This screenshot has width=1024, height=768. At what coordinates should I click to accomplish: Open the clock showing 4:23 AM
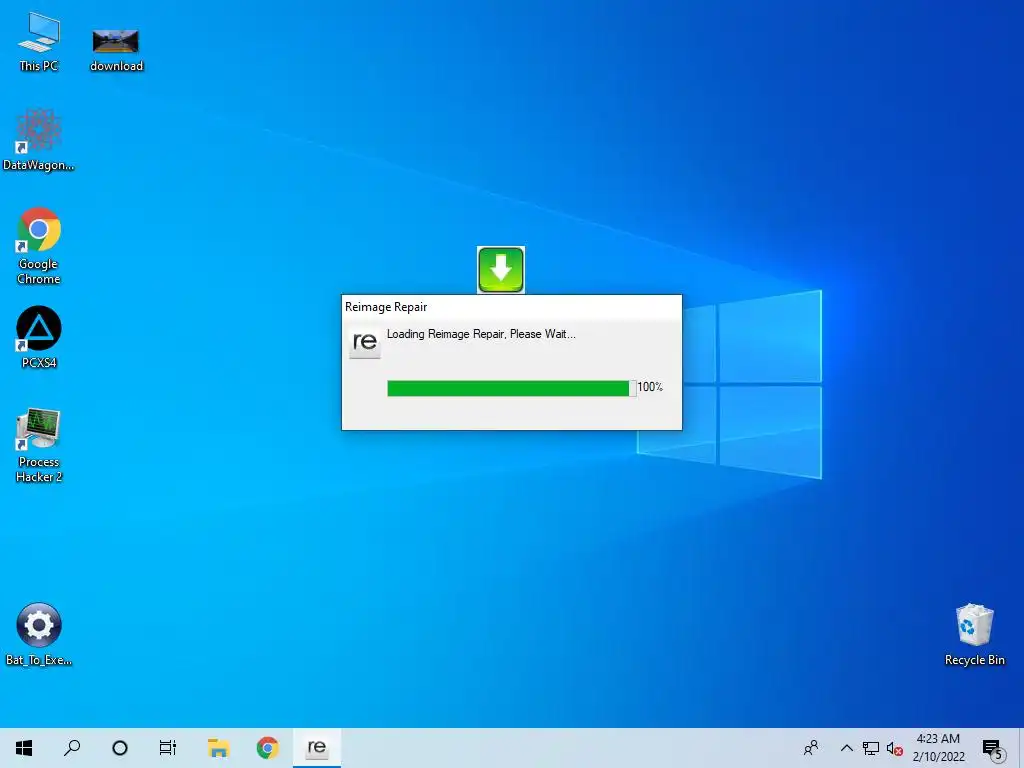click(938, 748)
